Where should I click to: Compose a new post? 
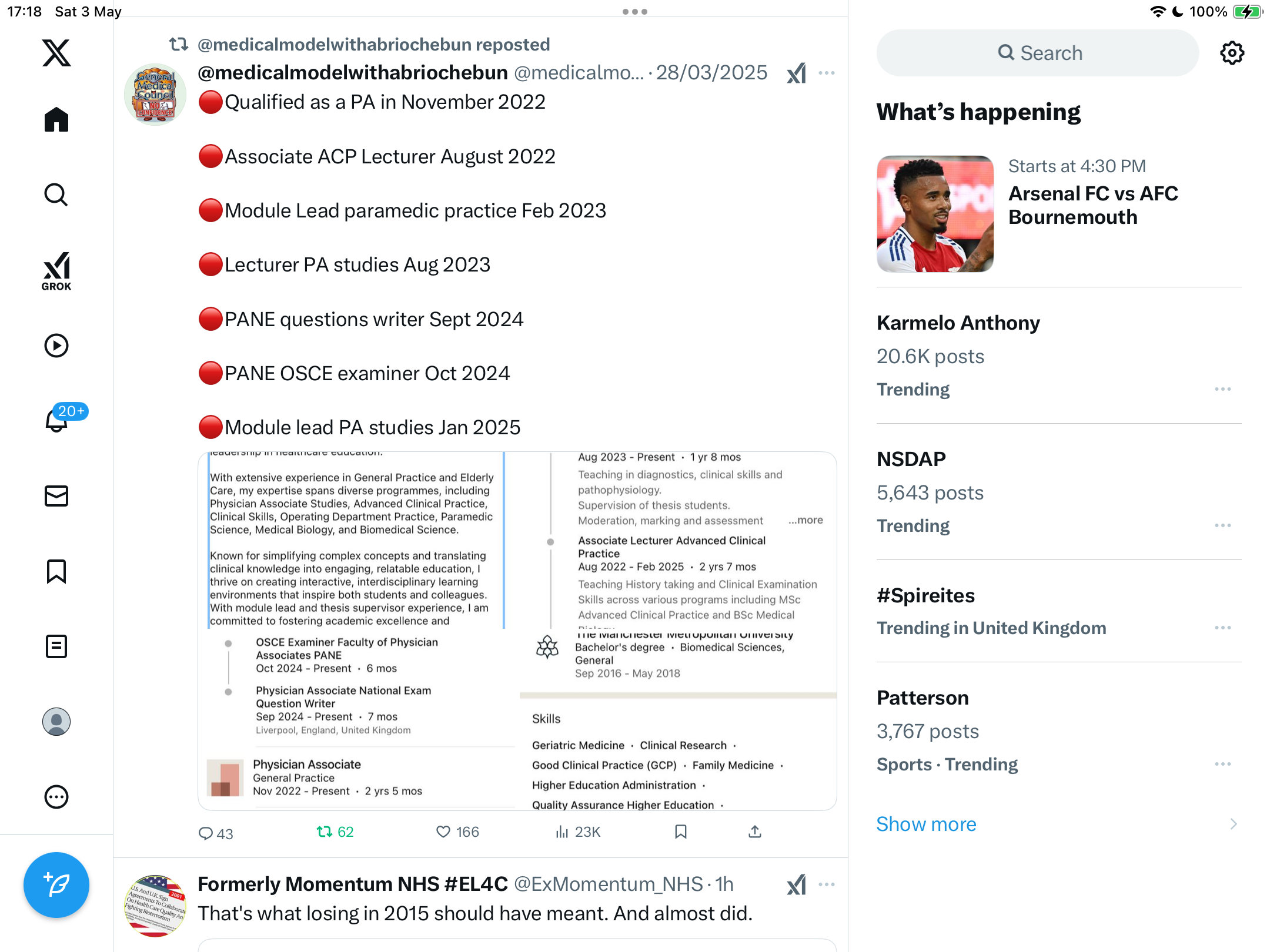56,885
